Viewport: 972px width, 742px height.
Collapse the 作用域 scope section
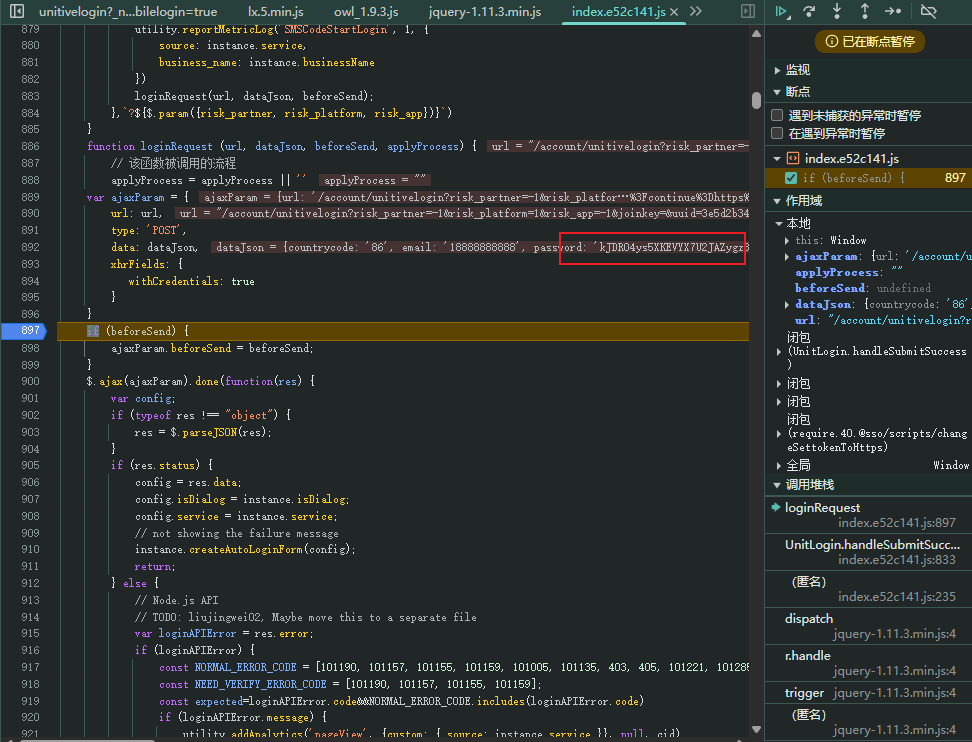point(777,201)
